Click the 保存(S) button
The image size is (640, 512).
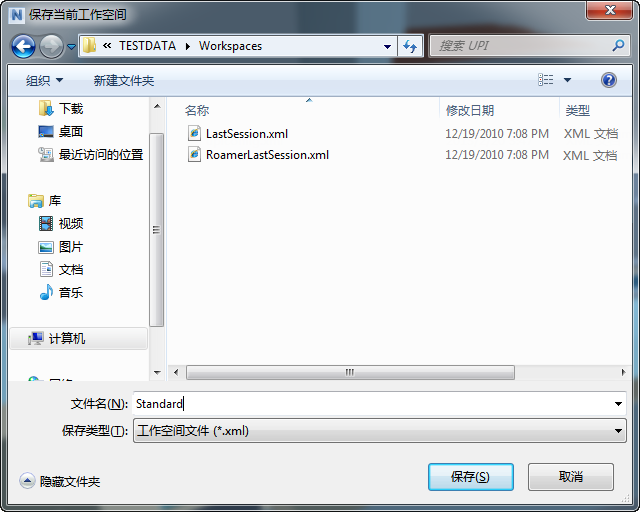pyautogui.click(x=471, y=476)
